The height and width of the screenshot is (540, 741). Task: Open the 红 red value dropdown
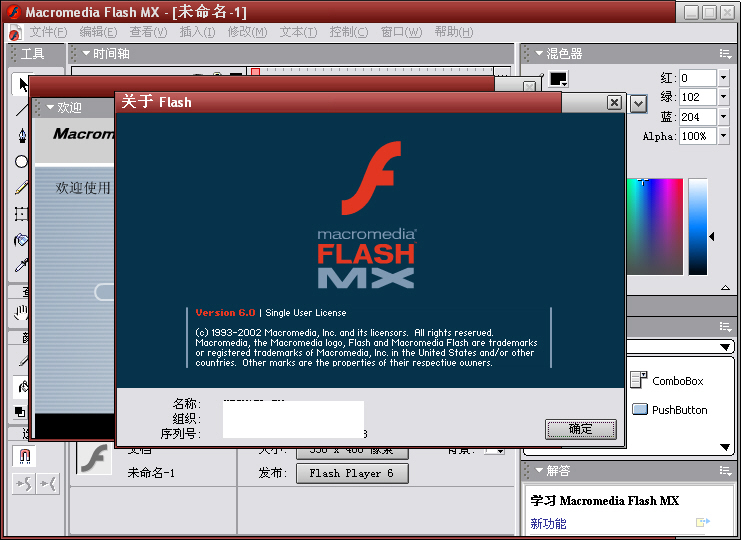tap(724, 78)
